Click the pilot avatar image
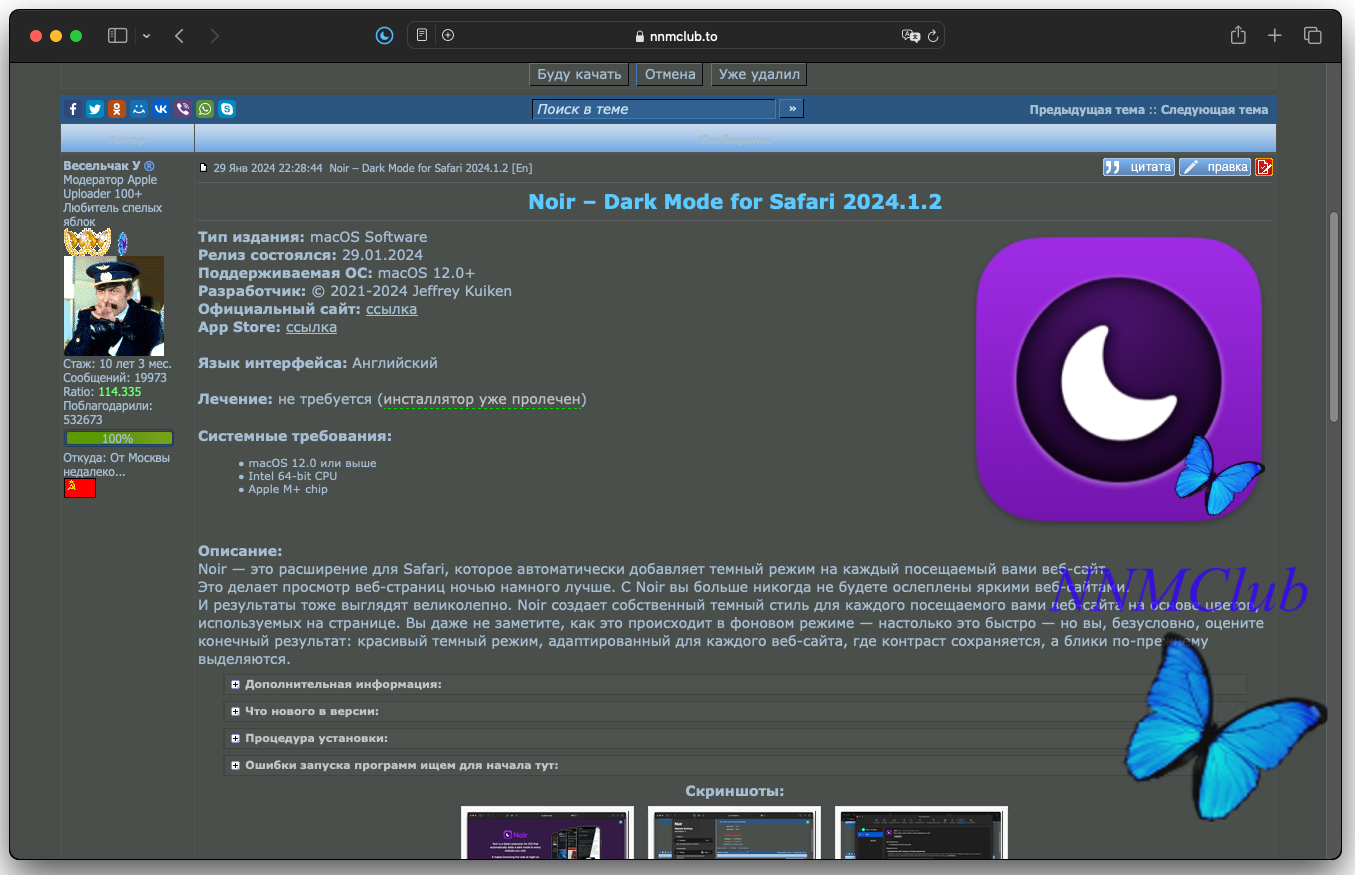 pos(114,306)
